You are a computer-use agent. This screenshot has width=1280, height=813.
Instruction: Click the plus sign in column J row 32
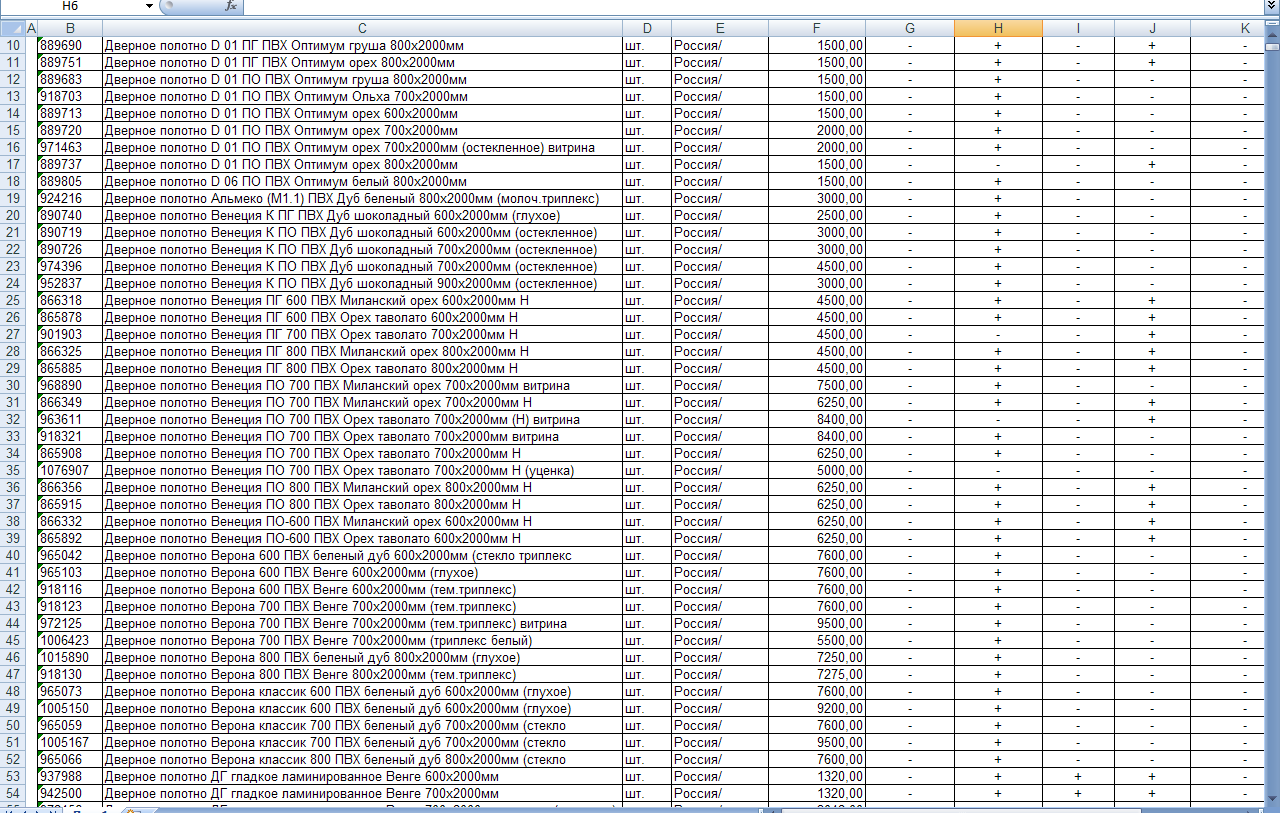[x=1152, y=419]
